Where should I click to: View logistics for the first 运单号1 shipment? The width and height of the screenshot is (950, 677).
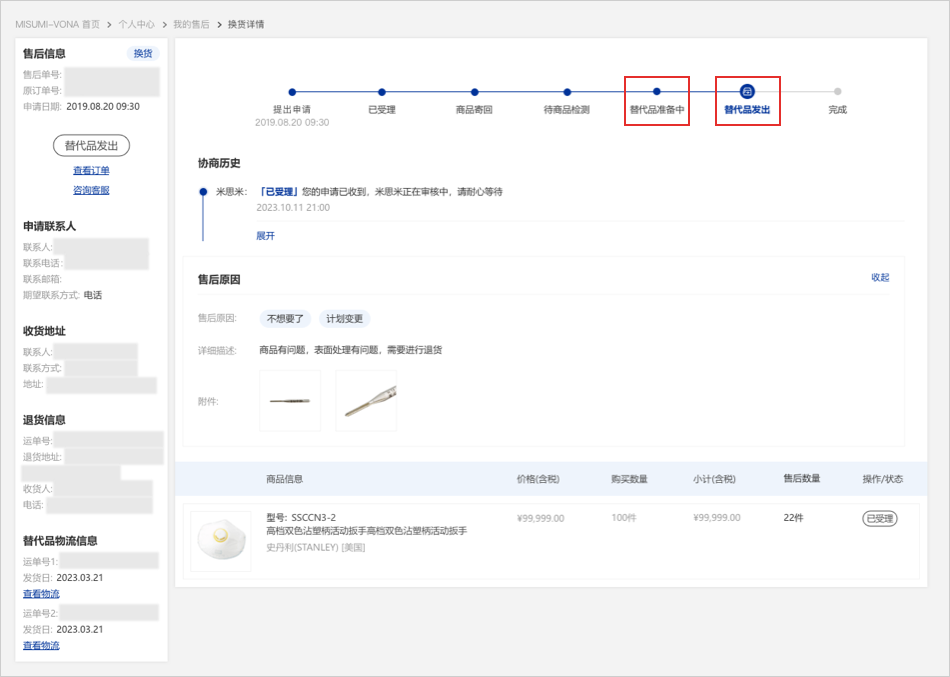41,594
